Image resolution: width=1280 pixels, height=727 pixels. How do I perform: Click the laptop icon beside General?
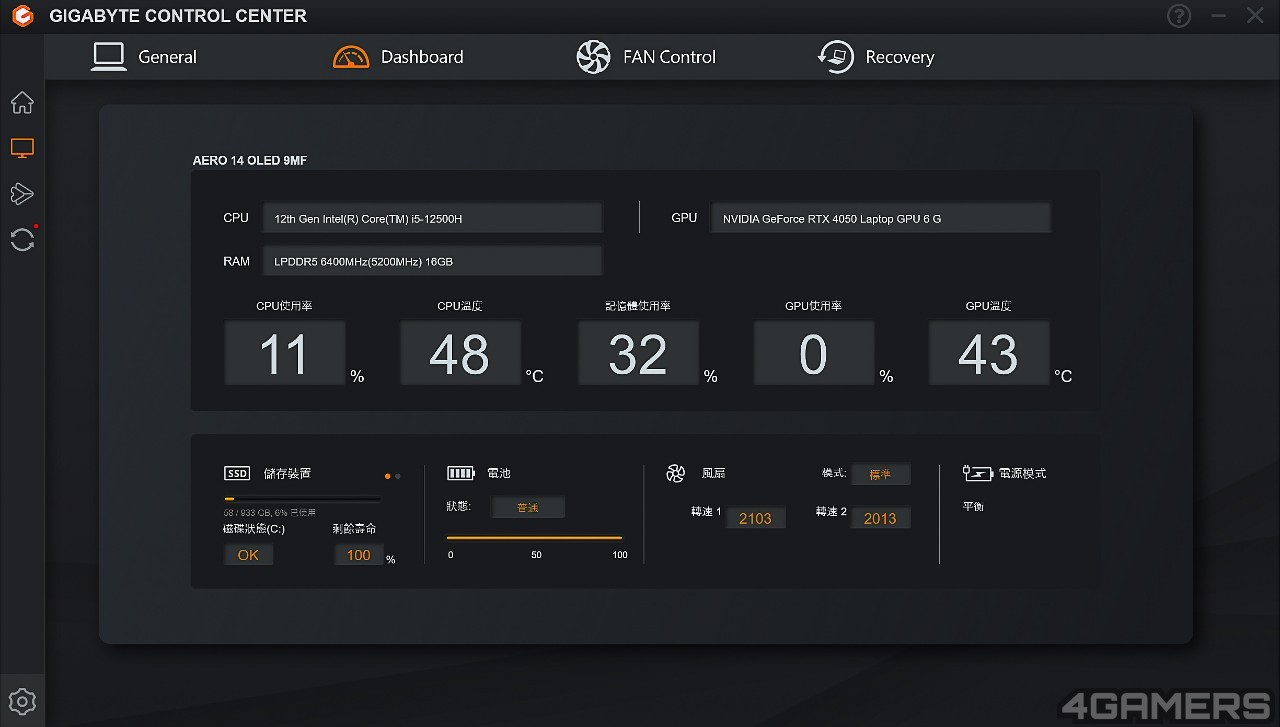coord(108,57)
